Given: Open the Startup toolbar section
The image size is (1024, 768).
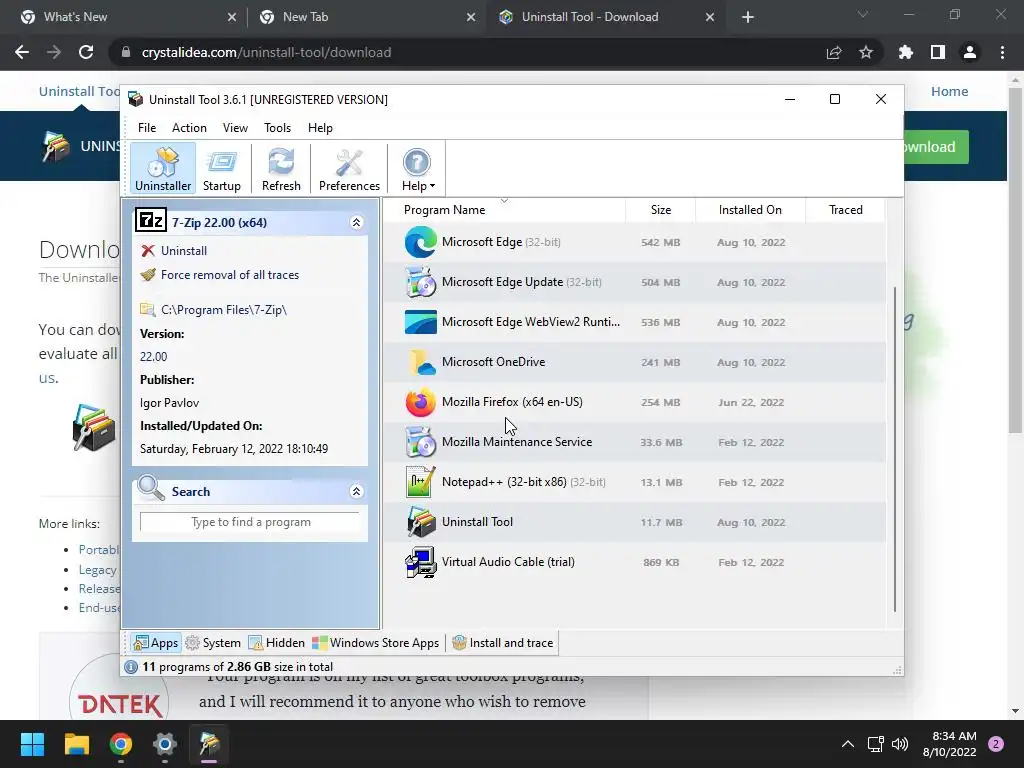Looking at the screenshot, I should tap(221, 168).
